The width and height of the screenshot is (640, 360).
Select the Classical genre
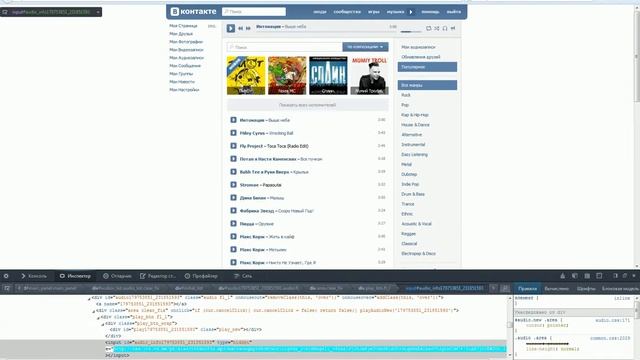pos(409,244)
